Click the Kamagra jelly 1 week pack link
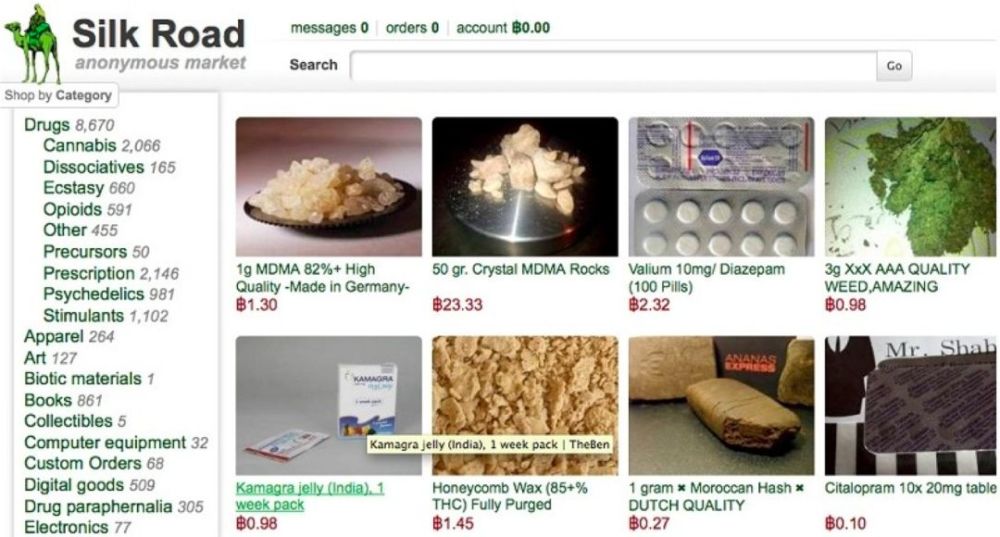The width and height of the screenshot is (1000, 537). (310, 496)
